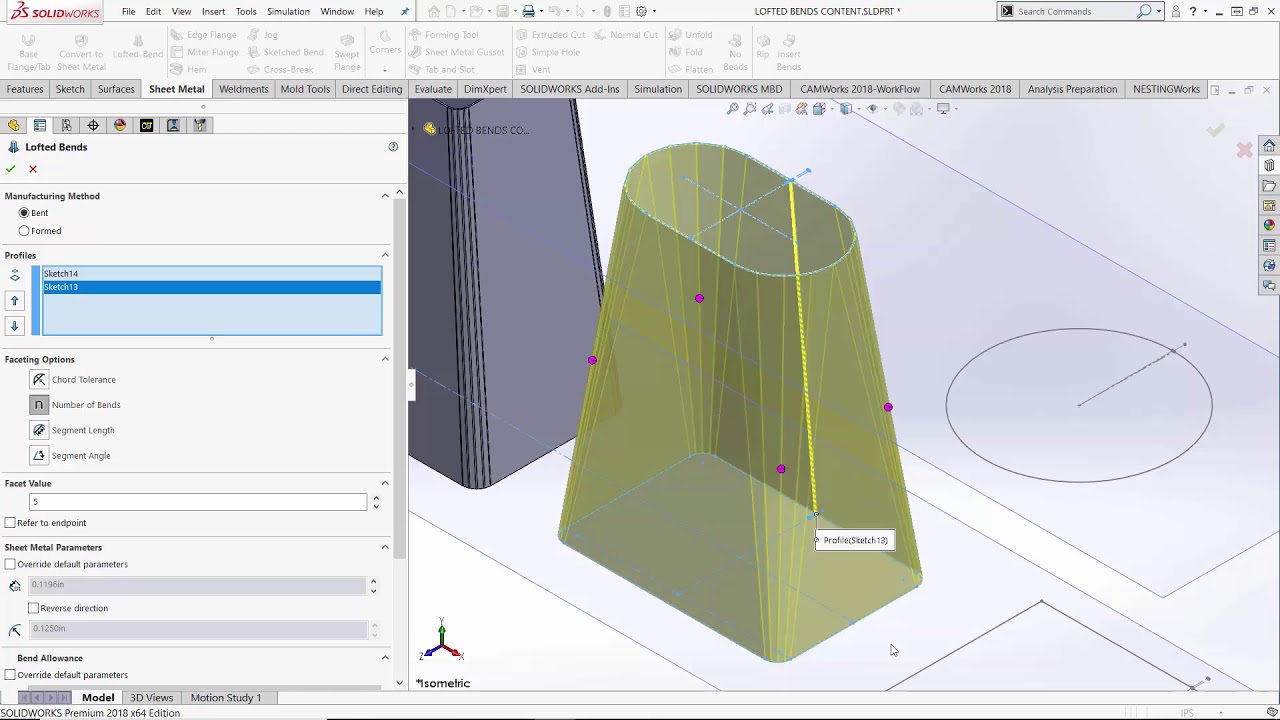Open the Insert menu
This screenshot has height=720, width=1280.
pos(213,11)
